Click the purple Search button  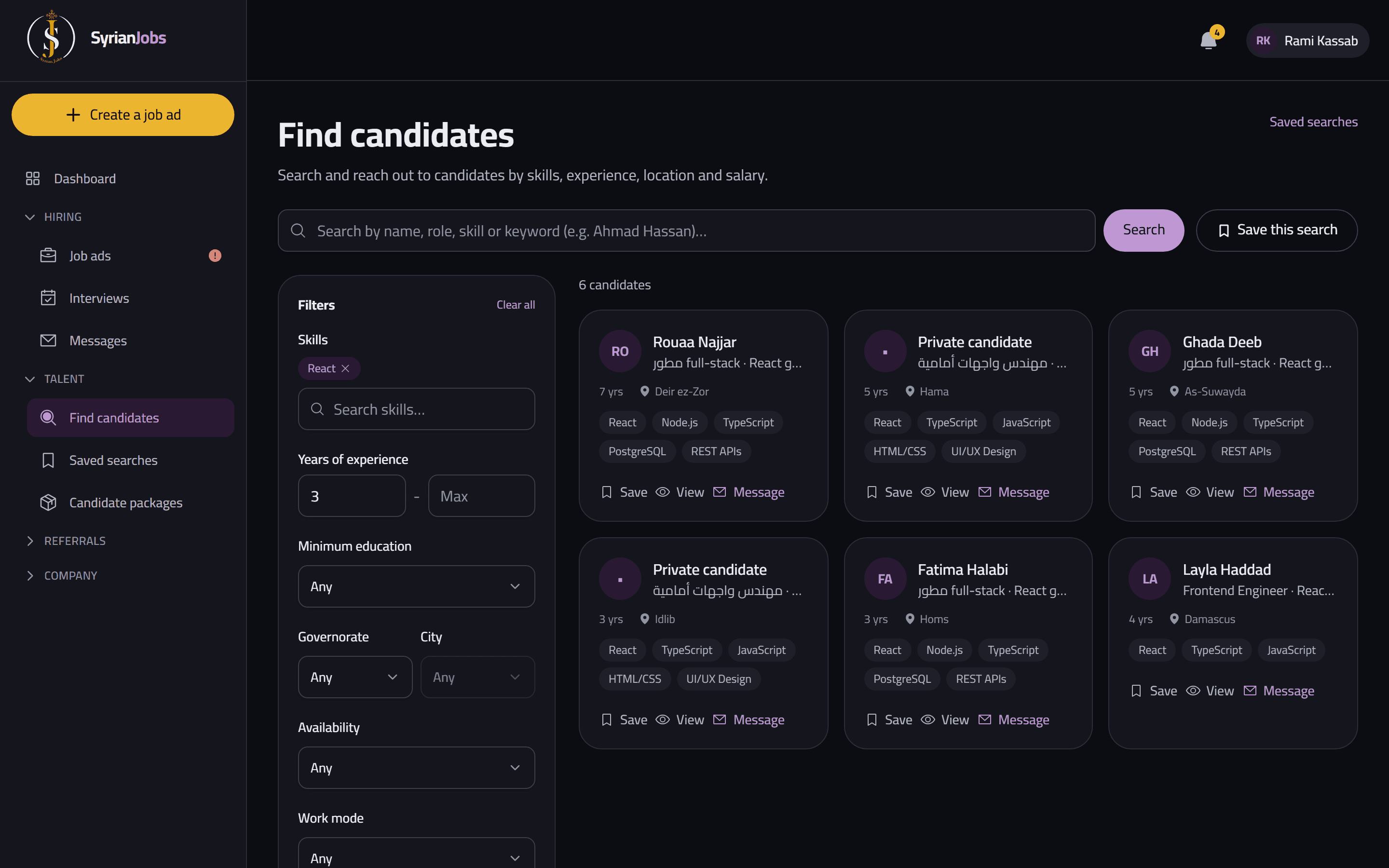click(x=1144, y=230)
